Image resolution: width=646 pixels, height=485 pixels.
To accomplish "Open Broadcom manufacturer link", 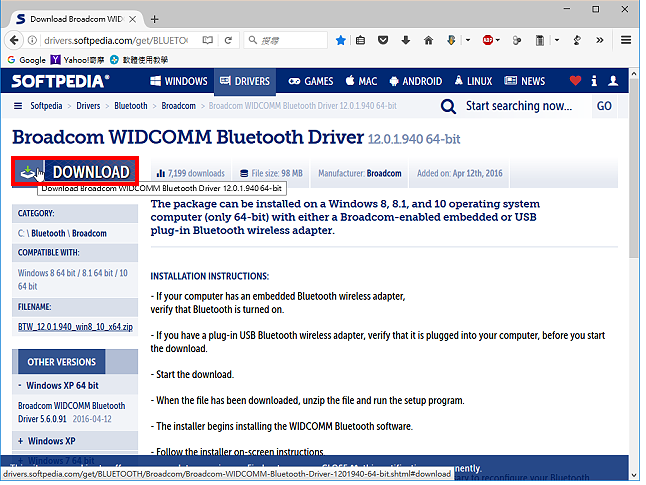I will tap(384, 173).
